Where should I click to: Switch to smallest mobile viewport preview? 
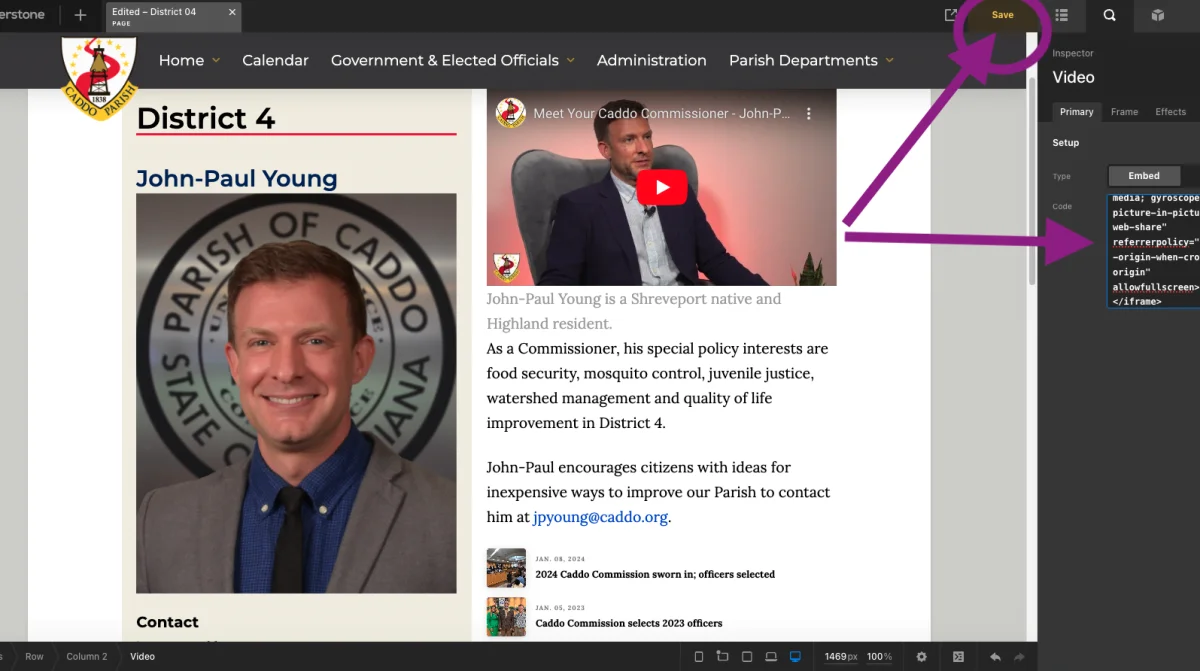click(x=699, y=657)
